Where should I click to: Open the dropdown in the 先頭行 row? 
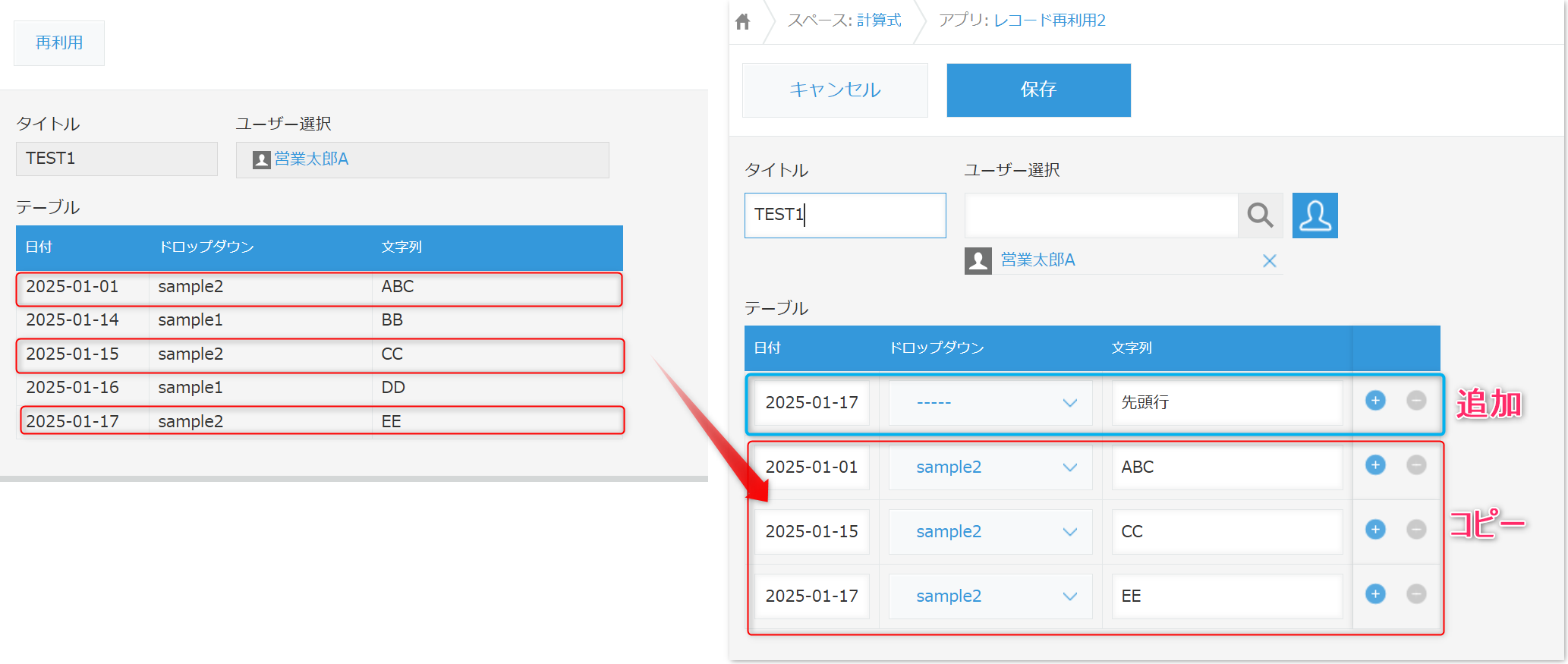pos(990,403)
